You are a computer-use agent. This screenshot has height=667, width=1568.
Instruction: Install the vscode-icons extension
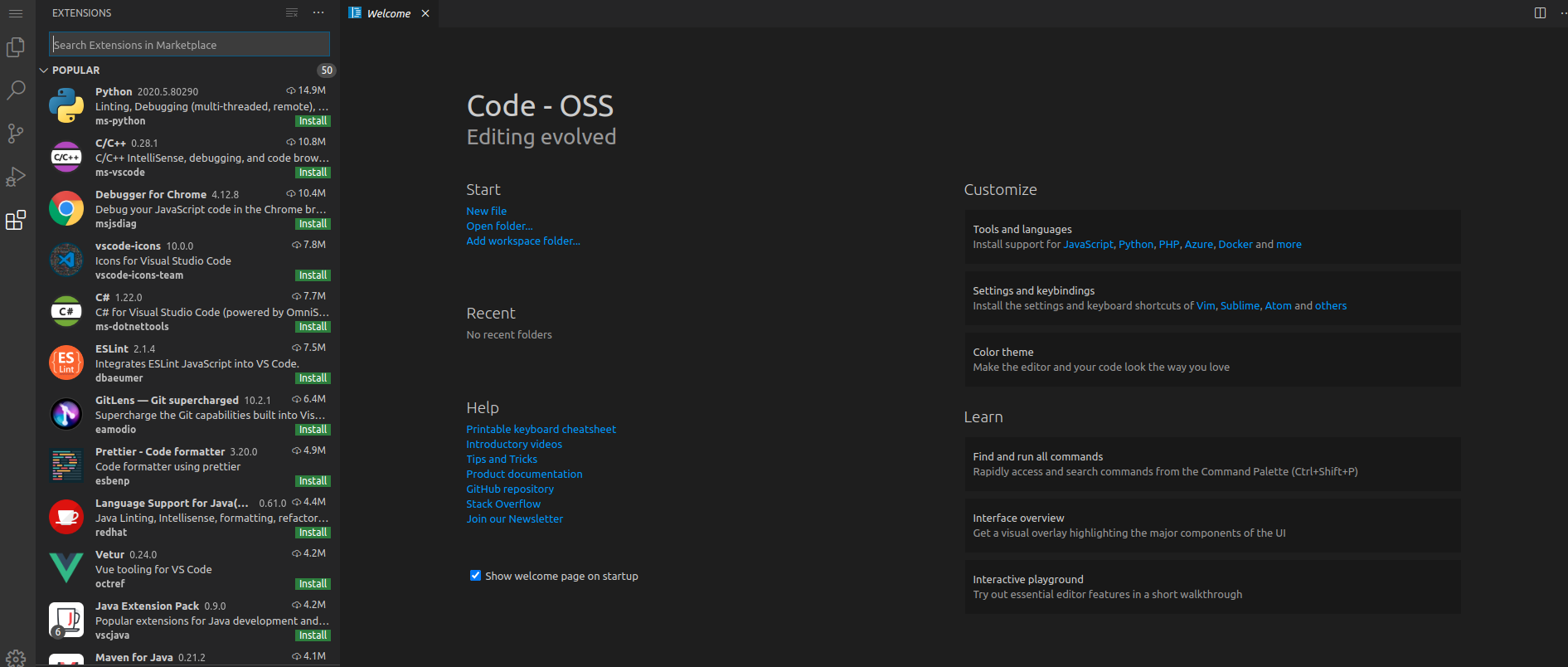pyautogui.click(x=313, y=275)
